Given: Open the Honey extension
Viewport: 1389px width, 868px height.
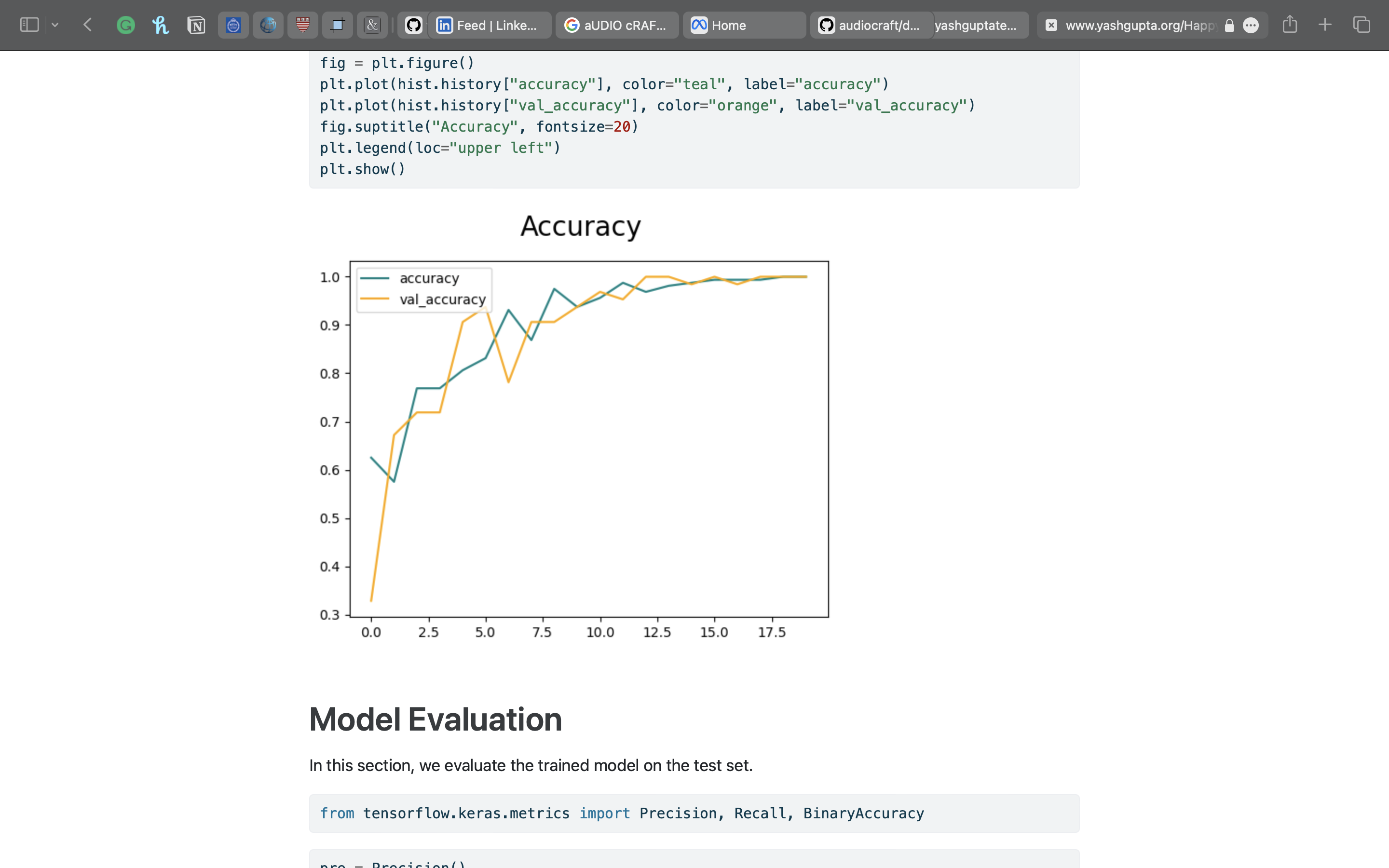Looking at the screenshot, I should 161,25.
